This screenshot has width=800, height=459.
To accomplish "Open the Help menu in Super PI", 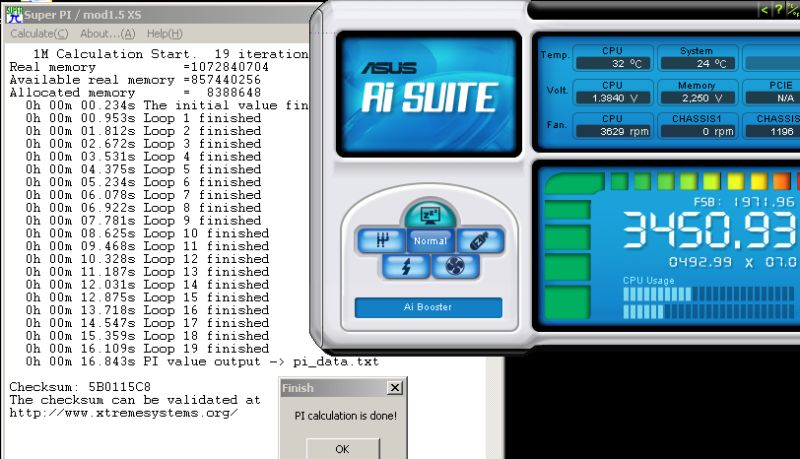I will (x=164, y=34).
